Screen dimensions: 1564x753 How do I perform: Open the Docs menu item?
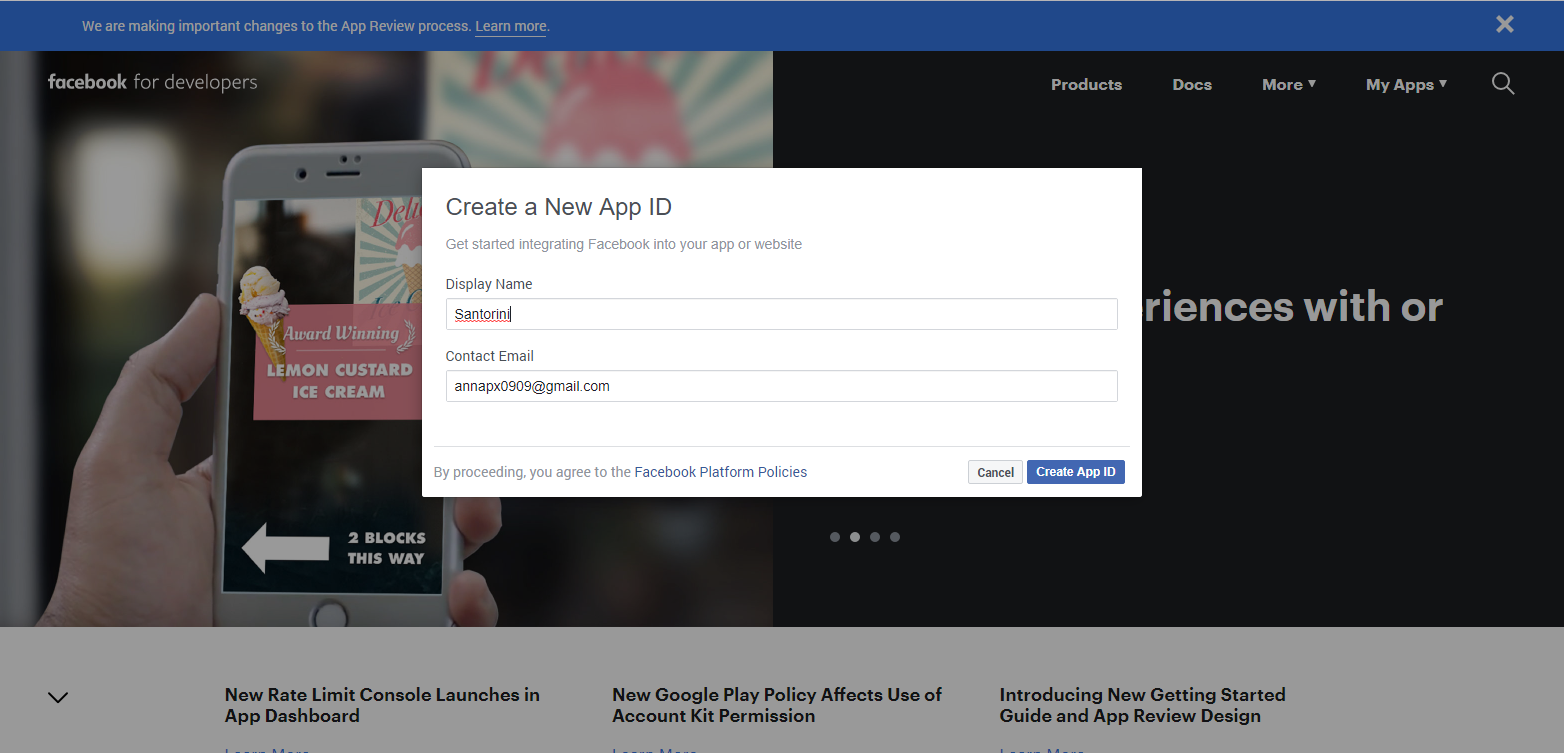tap(1192, 85)
